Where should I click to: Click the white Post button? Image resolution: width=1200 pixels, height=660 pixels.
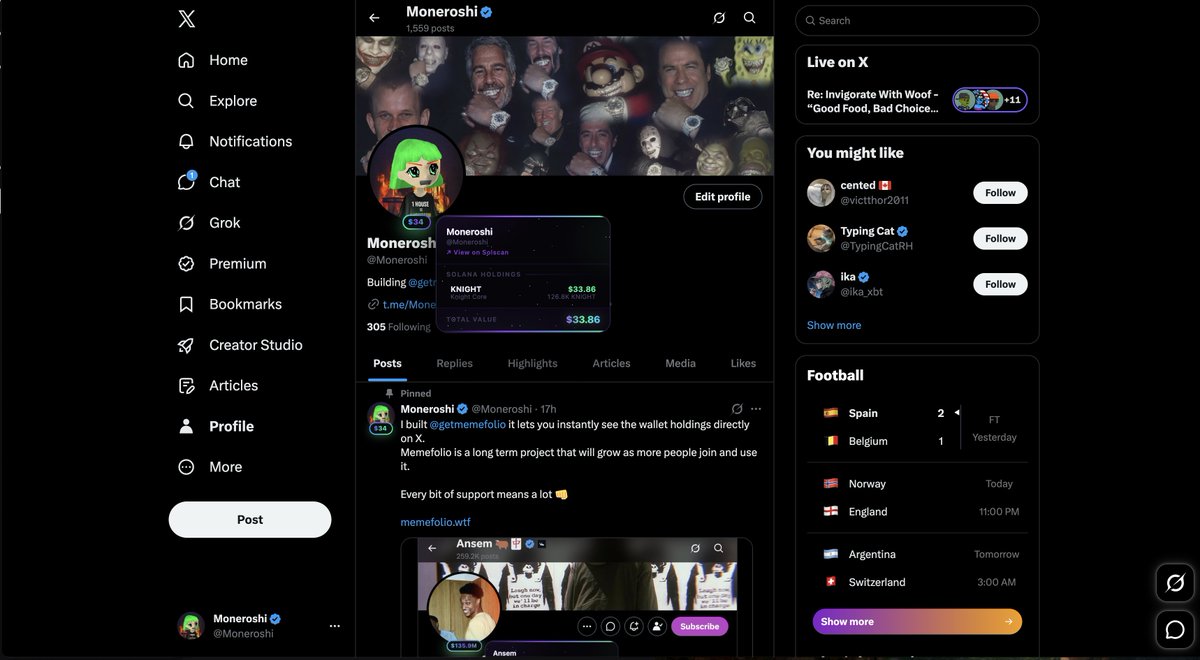click(250, 519)
